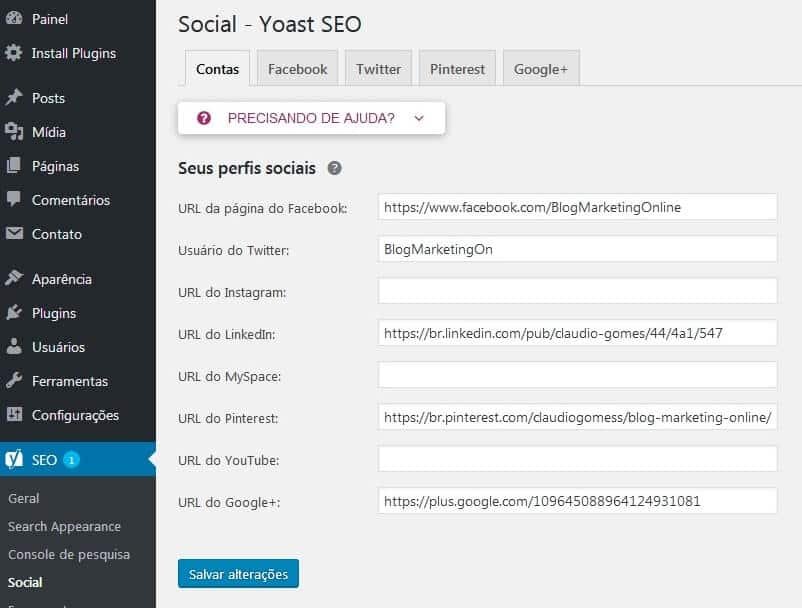Open Ferramentas menu entry
802x608 pixels.
[x=70, y=381]
